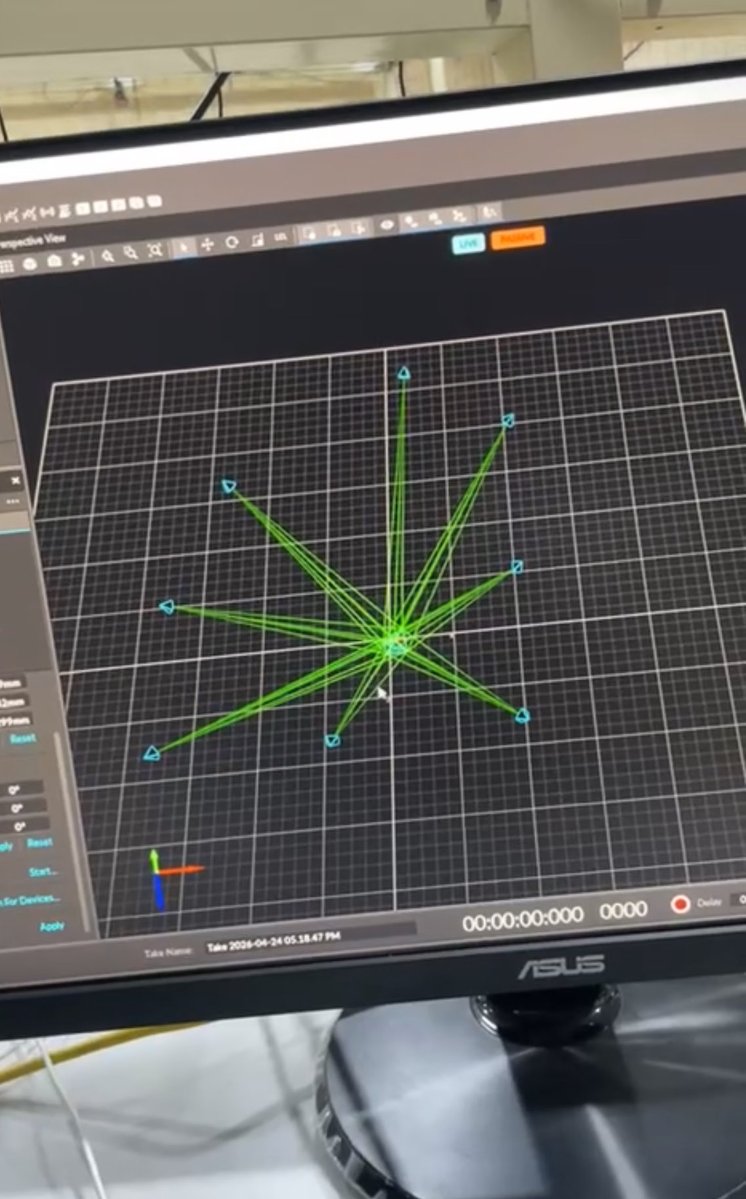Click the zoom in magnifier icon
Screen dimensions: 746x1199
coord(108,256)
